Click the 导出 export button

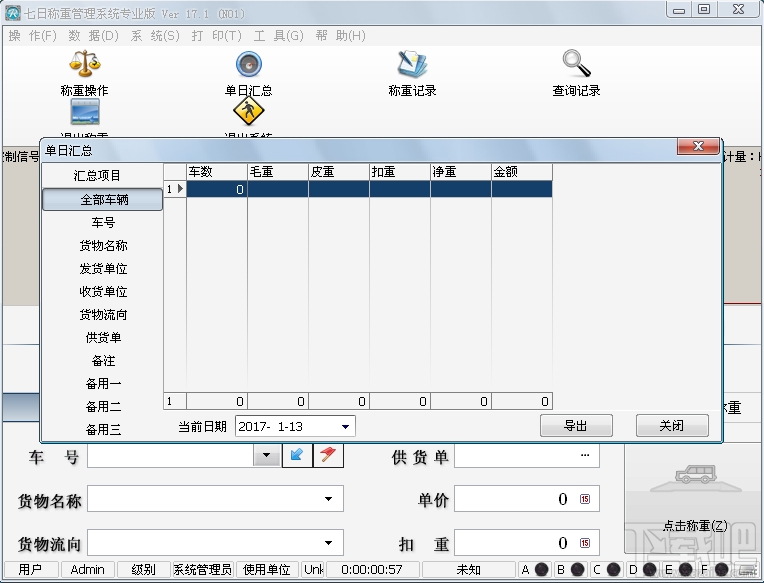576,426
